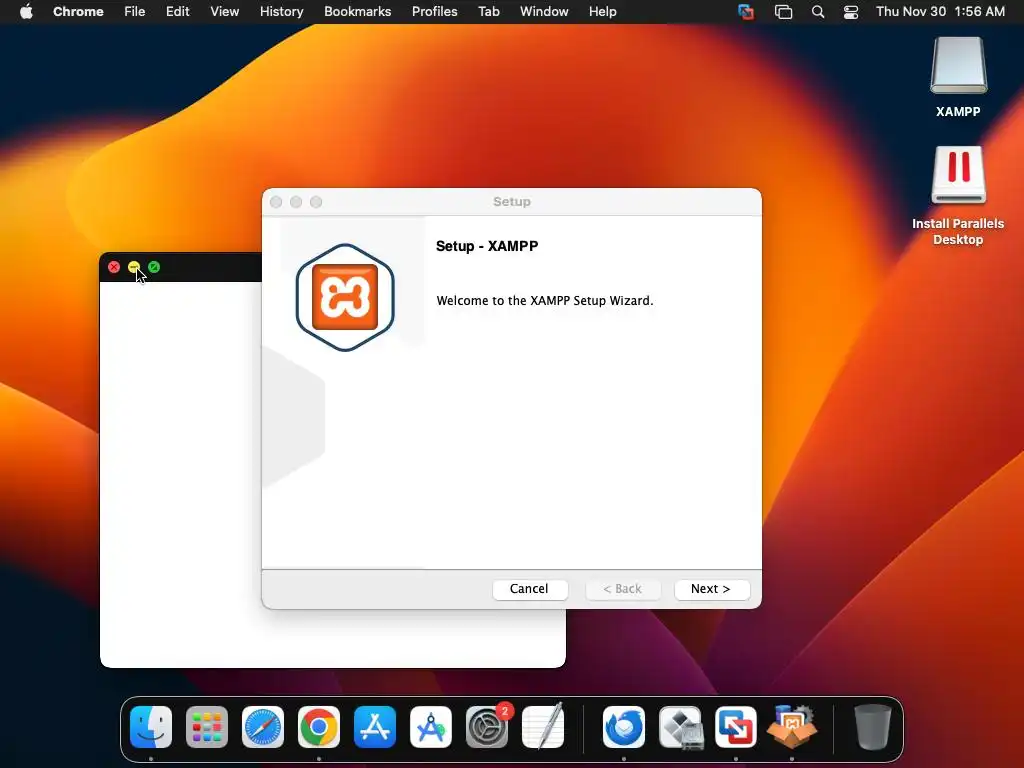Open the Window menu

click(544, 11)
